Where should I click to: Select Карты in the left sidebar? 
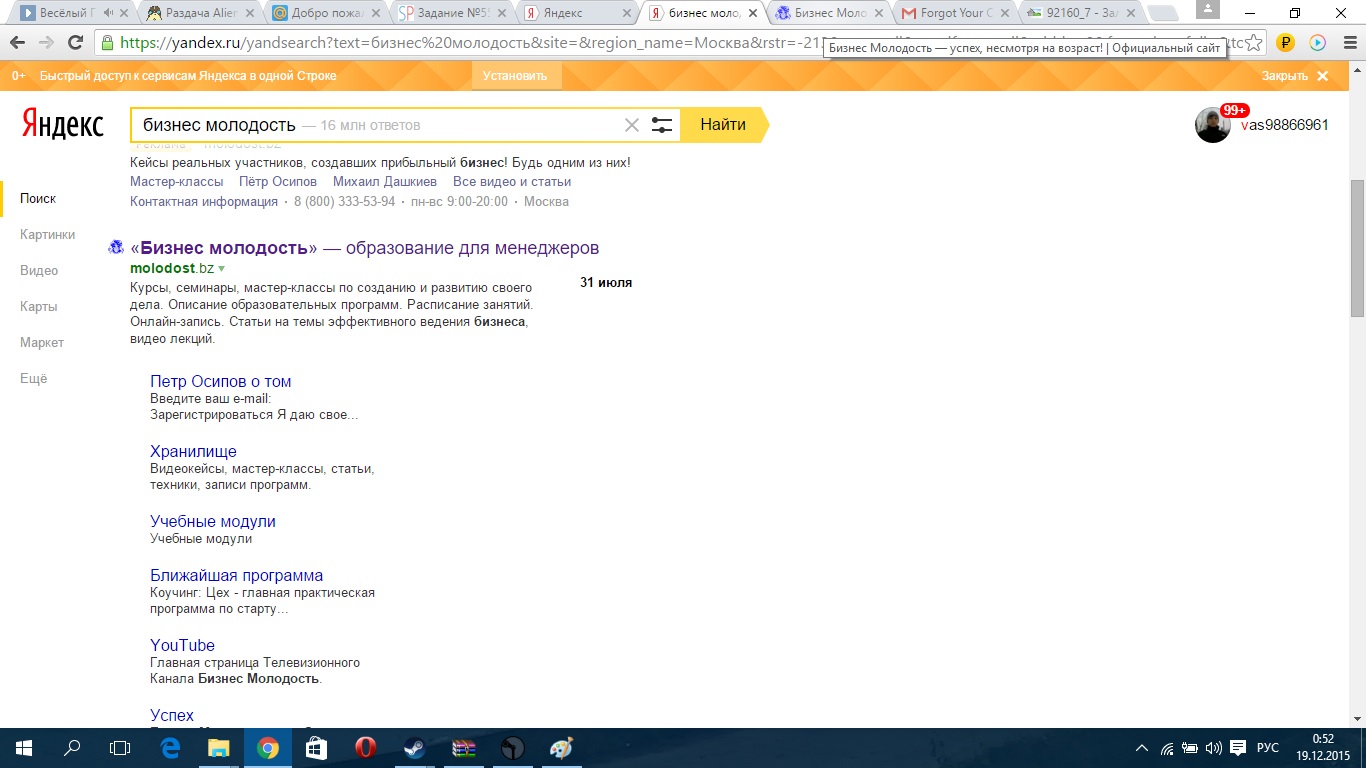coord(38,307)
